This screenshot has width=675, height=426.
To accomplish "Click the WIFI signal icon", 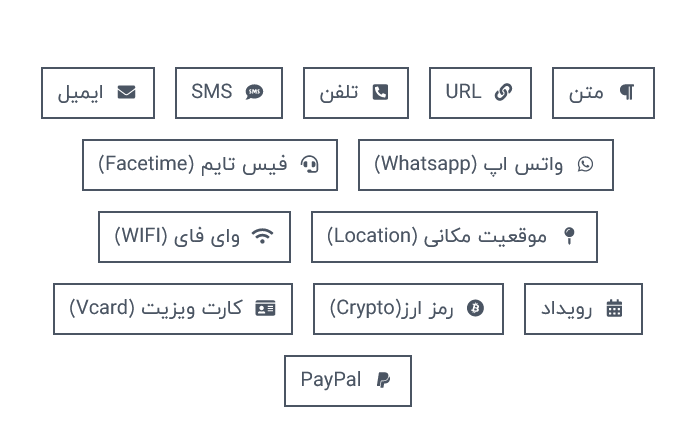I will coord(263,237).
